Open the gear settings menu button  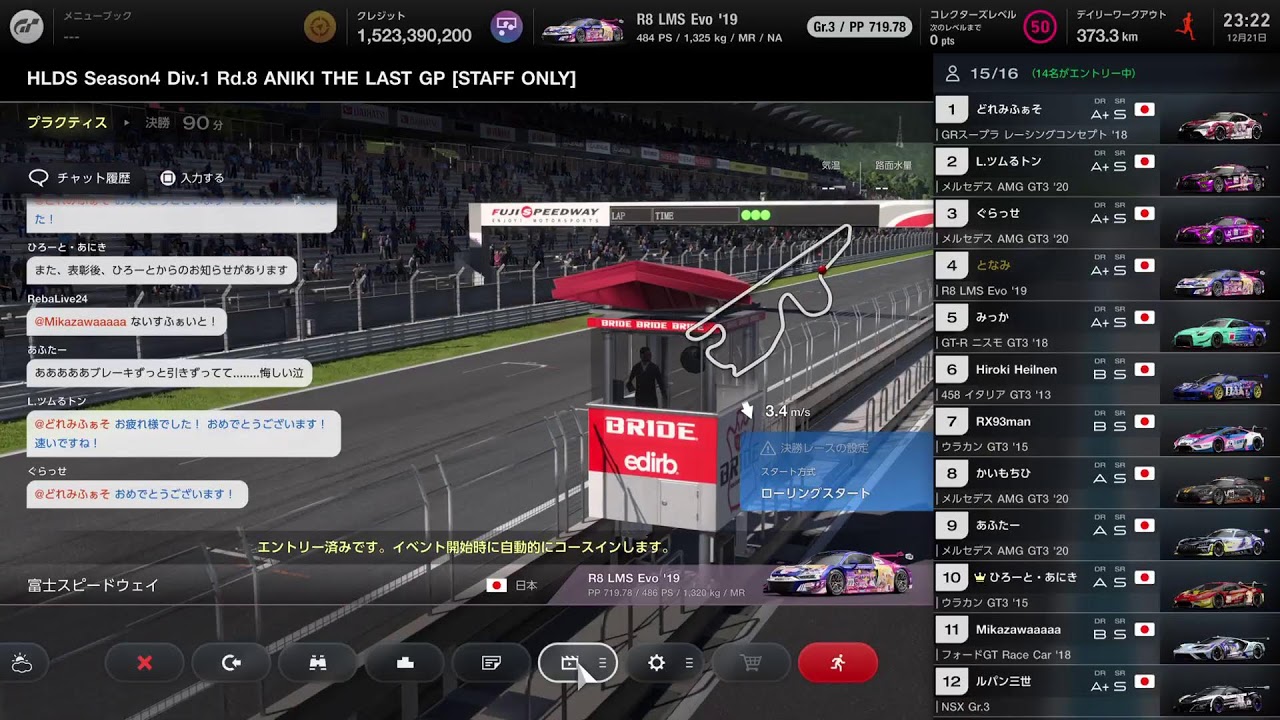pyautogui.click(x=665, y=662)
